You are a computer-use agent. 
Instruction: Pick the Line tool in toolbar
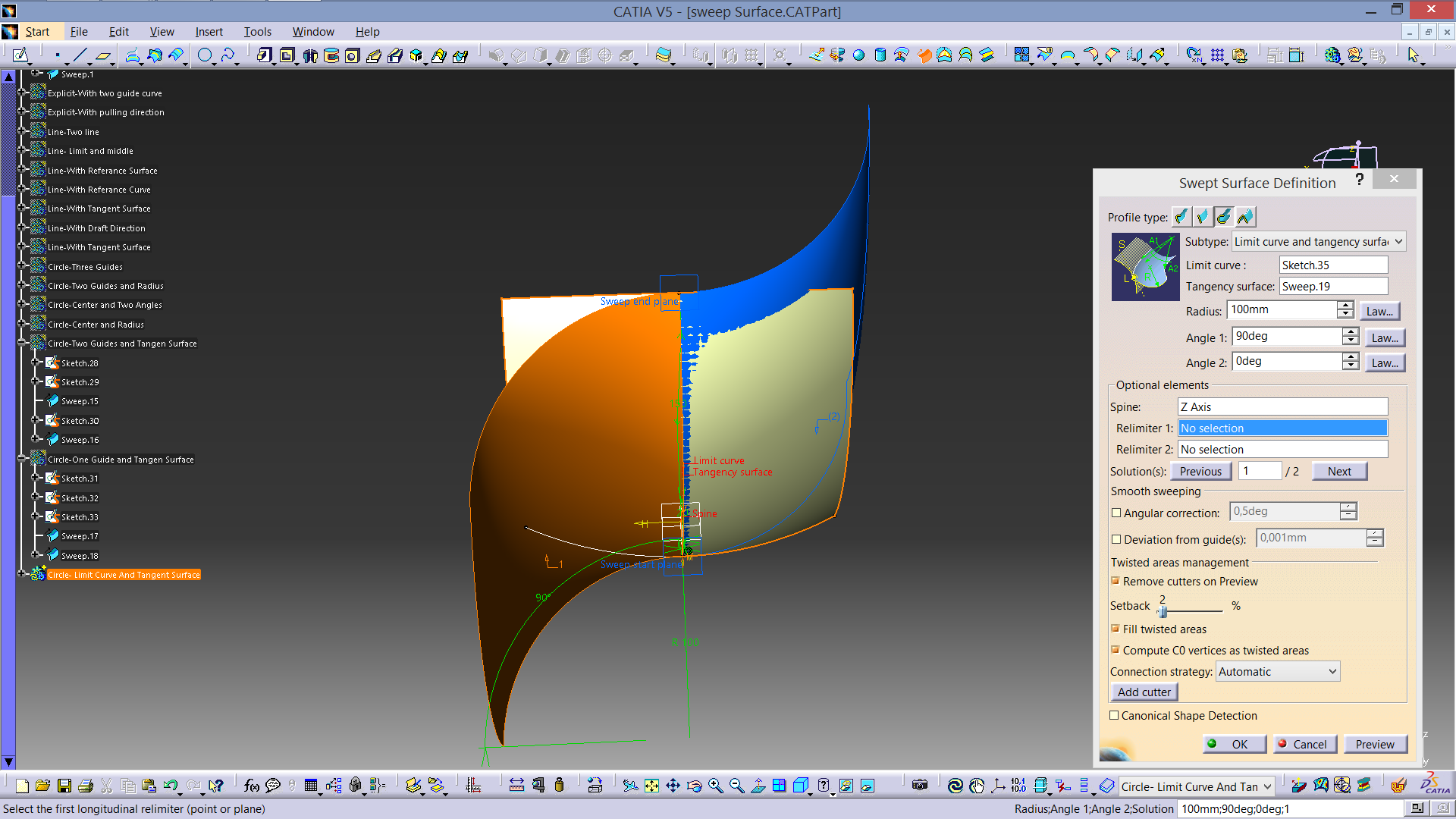[x=80, y=55]
